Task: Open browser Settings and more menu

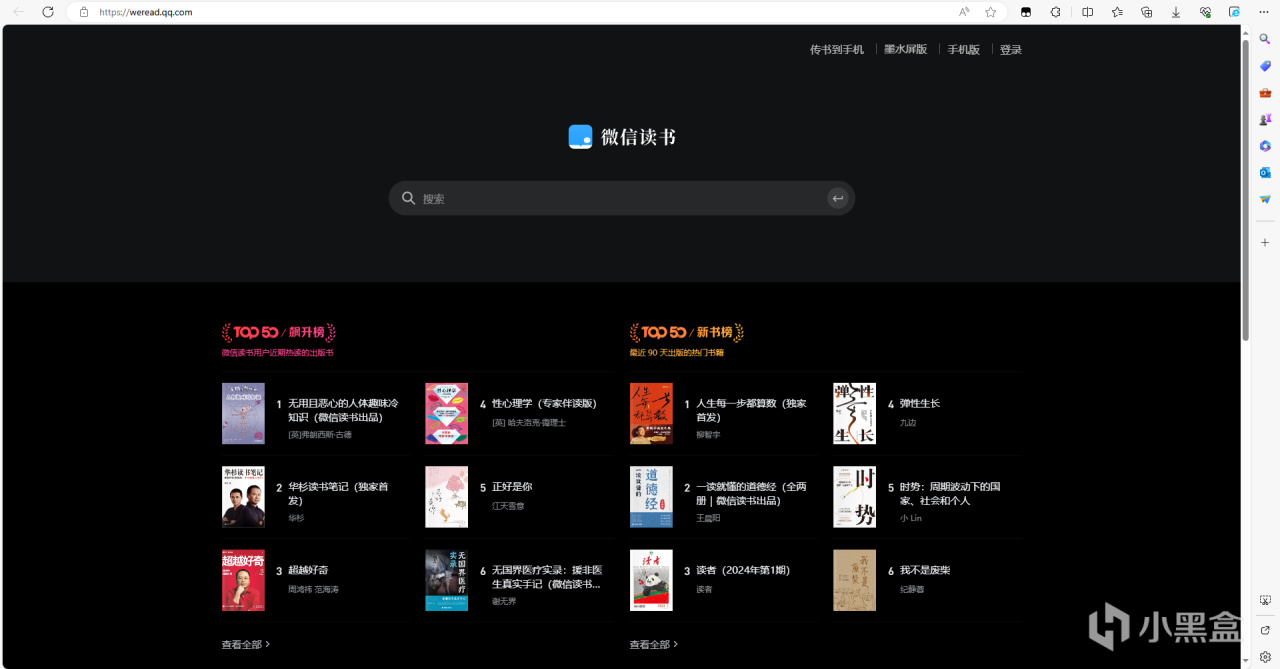Action: (x=1265, y=12)
